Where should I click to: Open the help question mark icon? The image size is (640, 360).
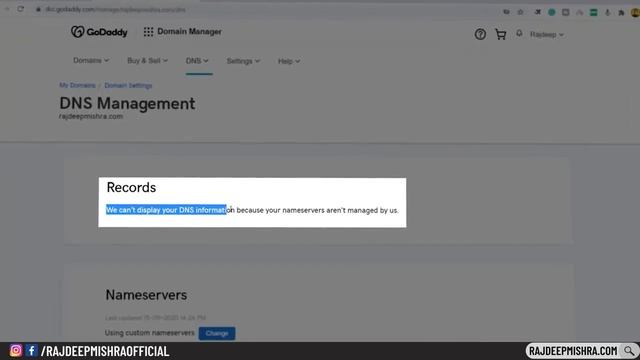[x=480, y=34]
